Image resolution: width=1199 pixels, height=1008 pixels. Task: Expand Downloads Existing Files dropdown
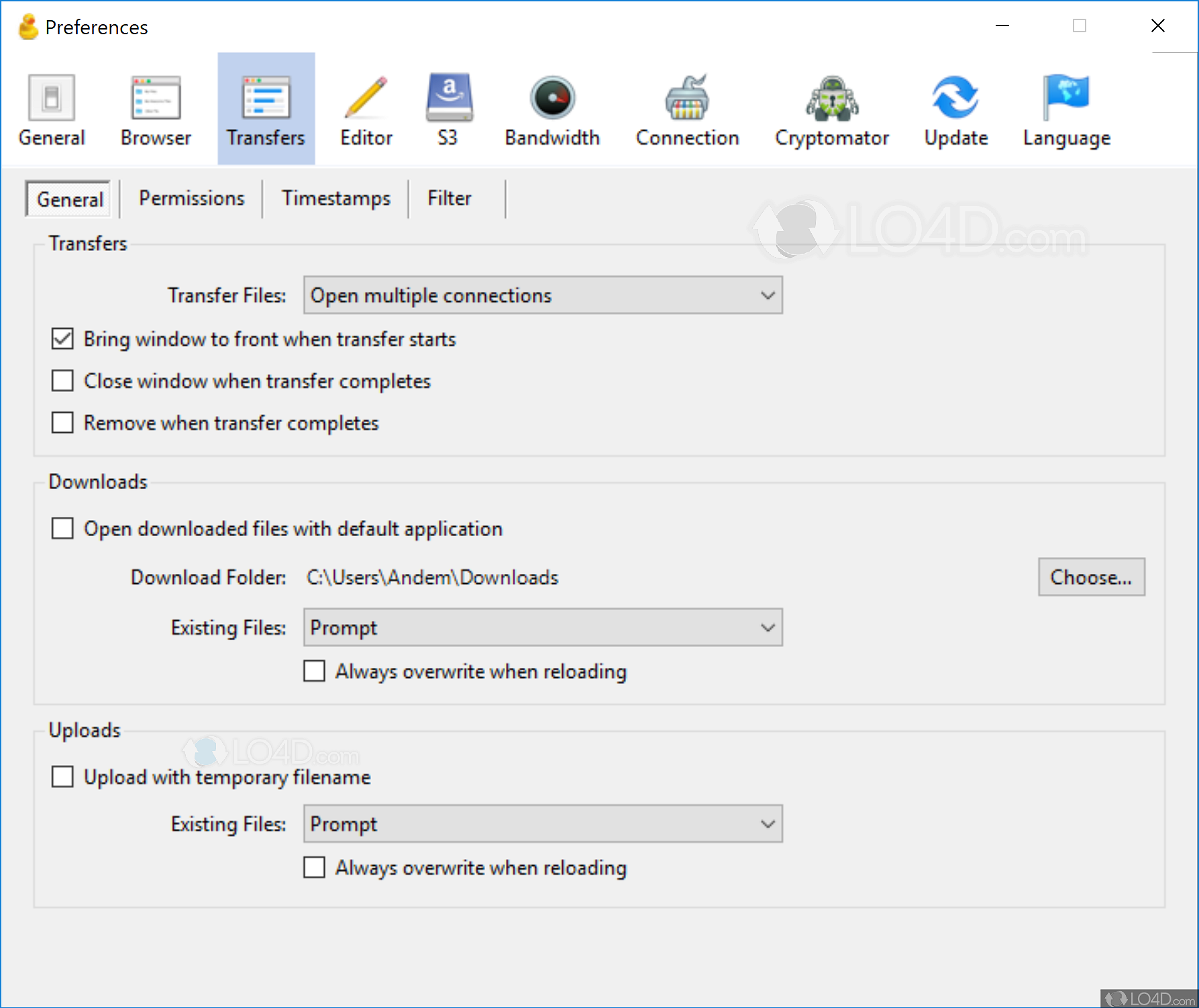(x=542, y=627)
